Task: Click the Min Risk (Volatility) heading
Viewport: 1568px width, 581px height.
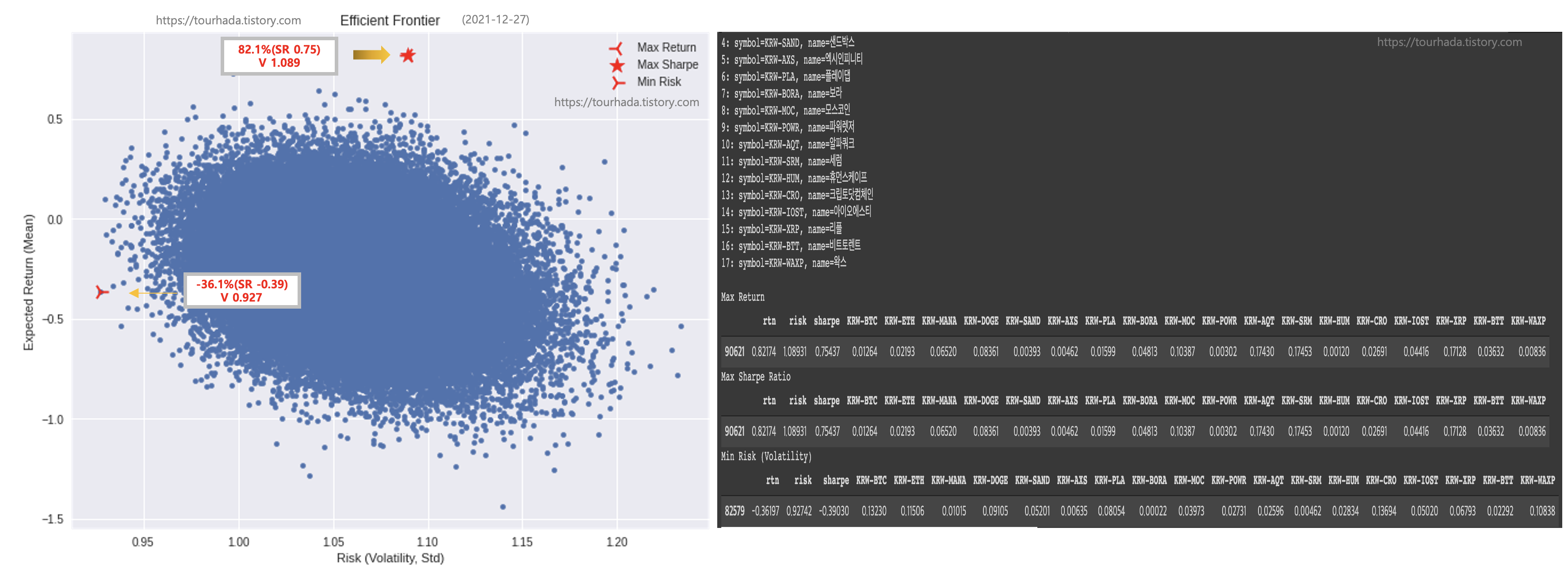Action: pyautogui.click(x=766, y=456)
